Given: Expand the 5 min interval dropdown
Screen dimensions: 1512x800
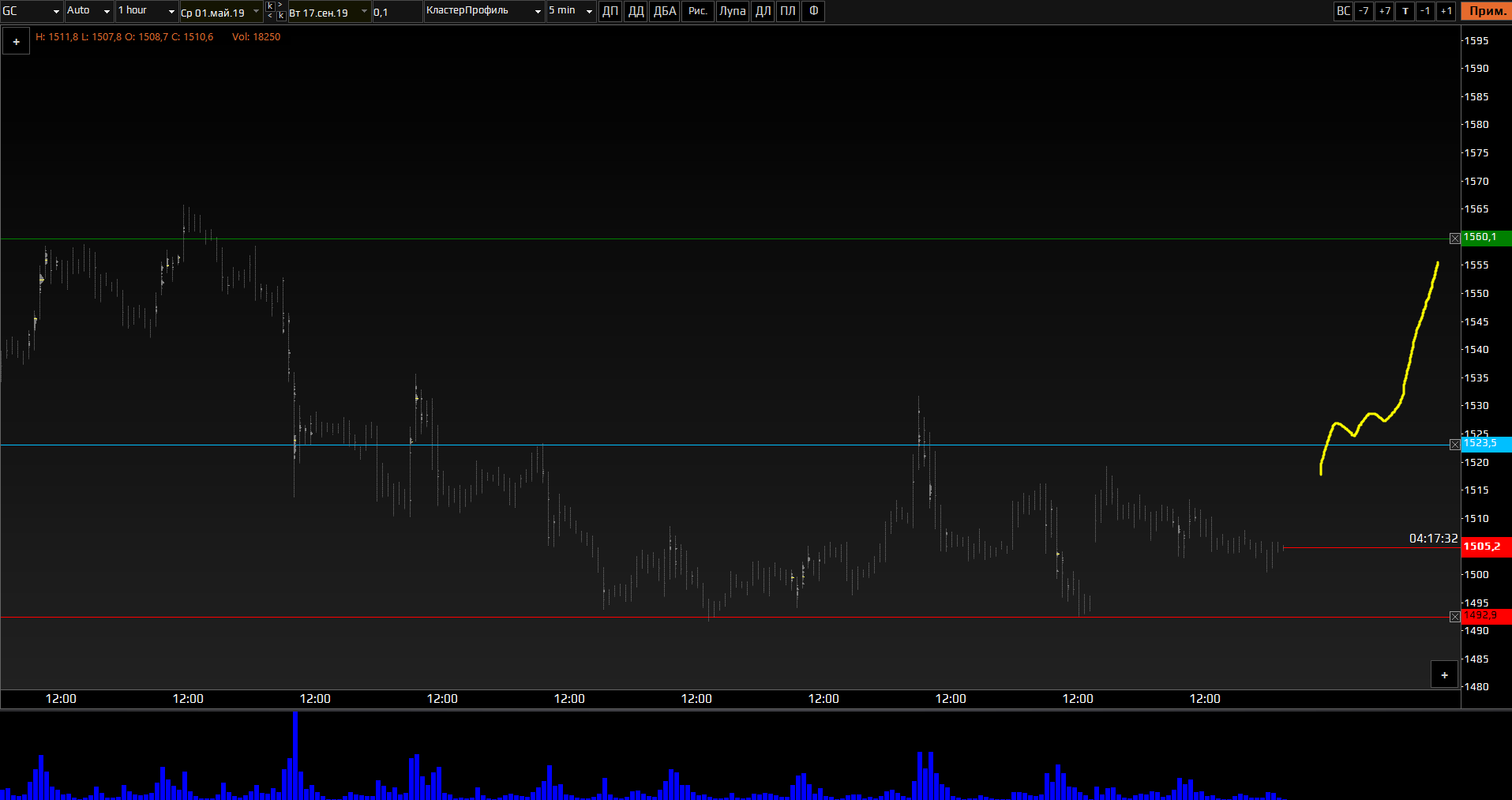Looking at the screenshot, I should click(x=571, y=11).
